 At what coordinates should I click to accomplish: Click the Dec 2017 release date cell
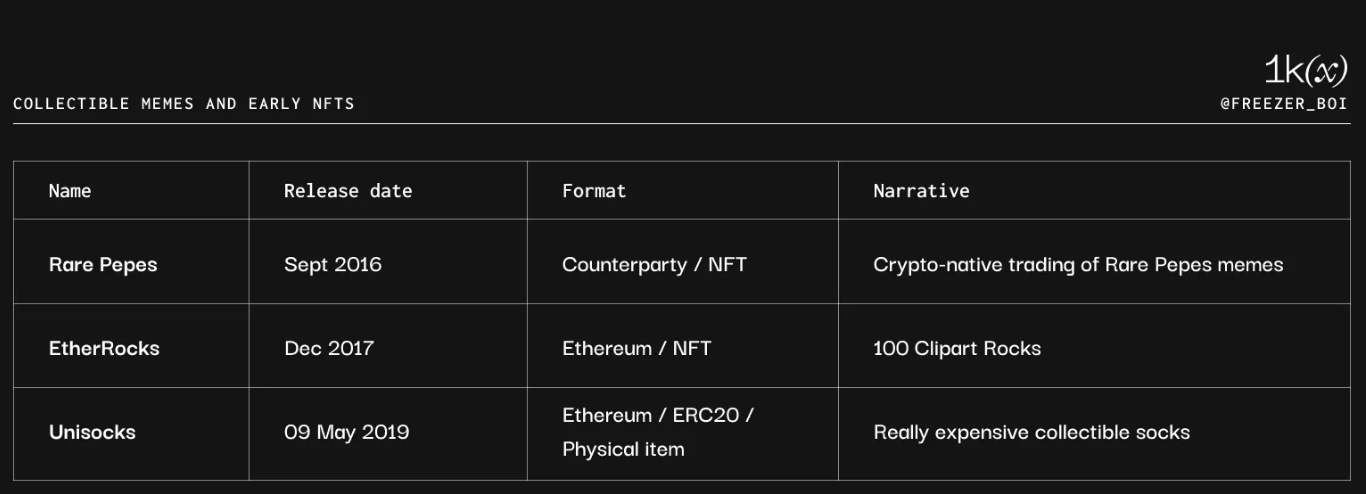click(x=329, y=349)
